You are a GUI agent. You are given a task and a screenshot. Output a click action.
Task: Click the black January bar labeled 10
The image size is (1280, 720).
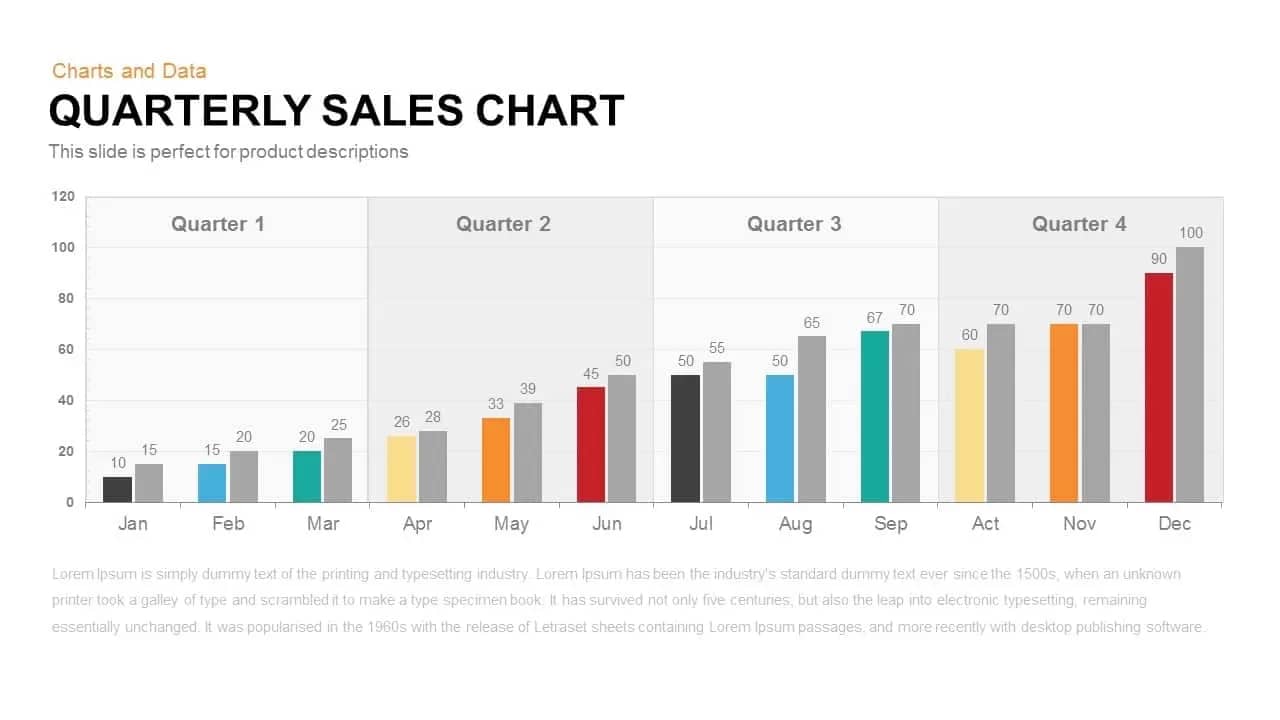118,489
